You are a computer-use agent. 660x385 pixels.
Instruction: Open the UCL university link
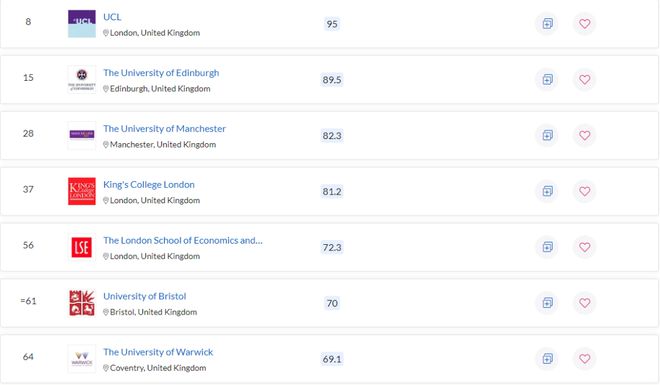112,17
